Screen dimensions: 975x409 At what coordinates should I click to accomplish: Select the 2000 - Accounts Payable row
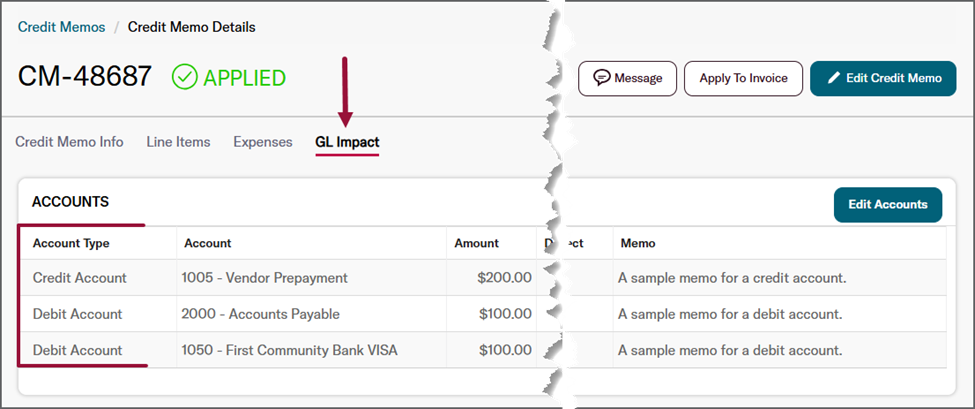[x=260, y=314]
